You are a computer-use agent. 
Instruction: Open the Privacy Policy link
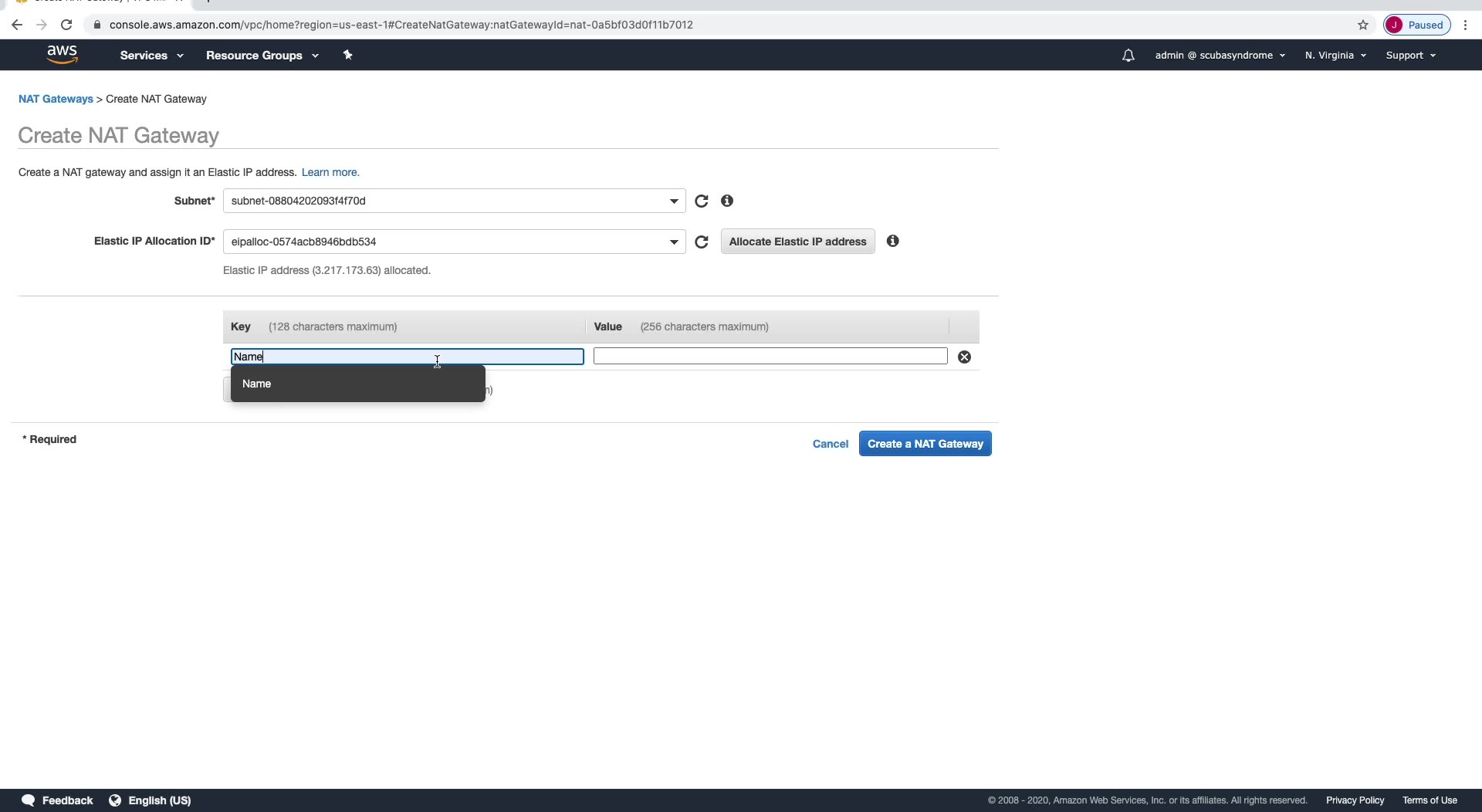[1355, 800]
